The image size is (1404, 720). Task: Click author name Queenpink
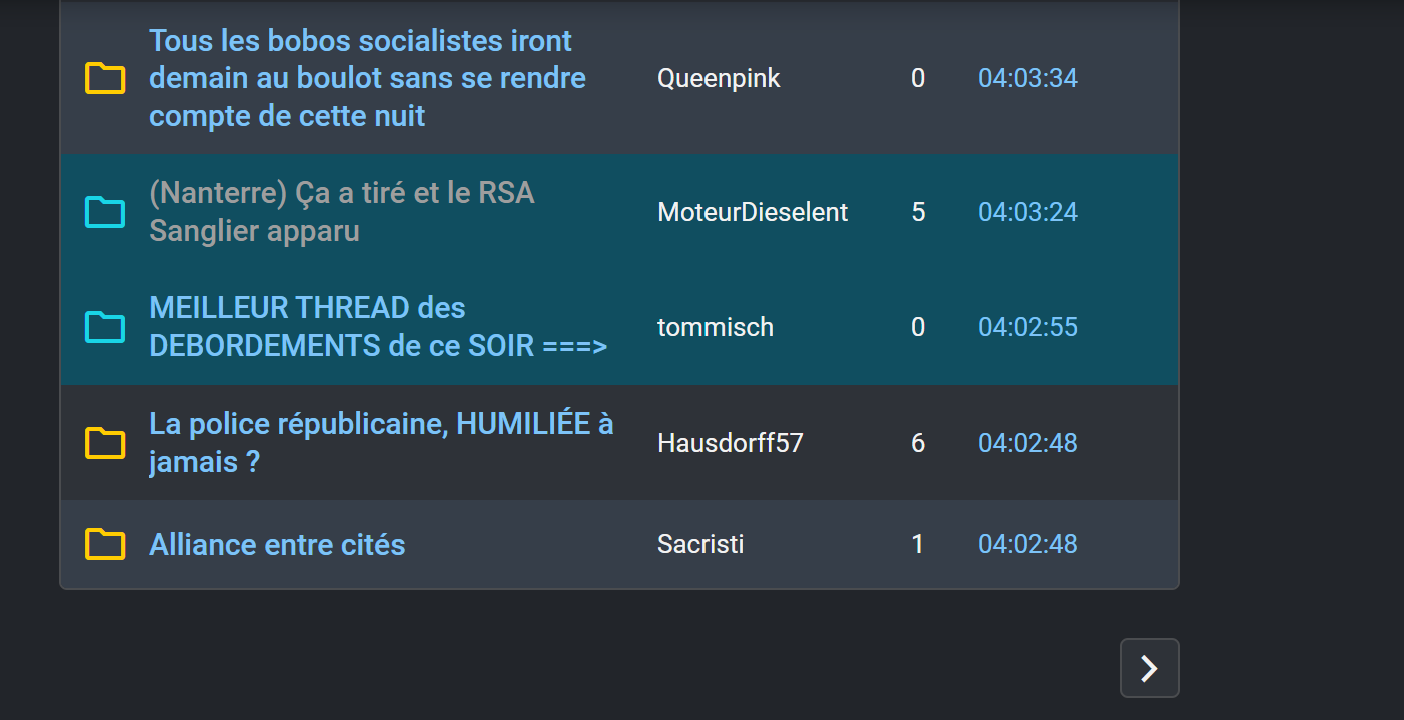point(719,78)
